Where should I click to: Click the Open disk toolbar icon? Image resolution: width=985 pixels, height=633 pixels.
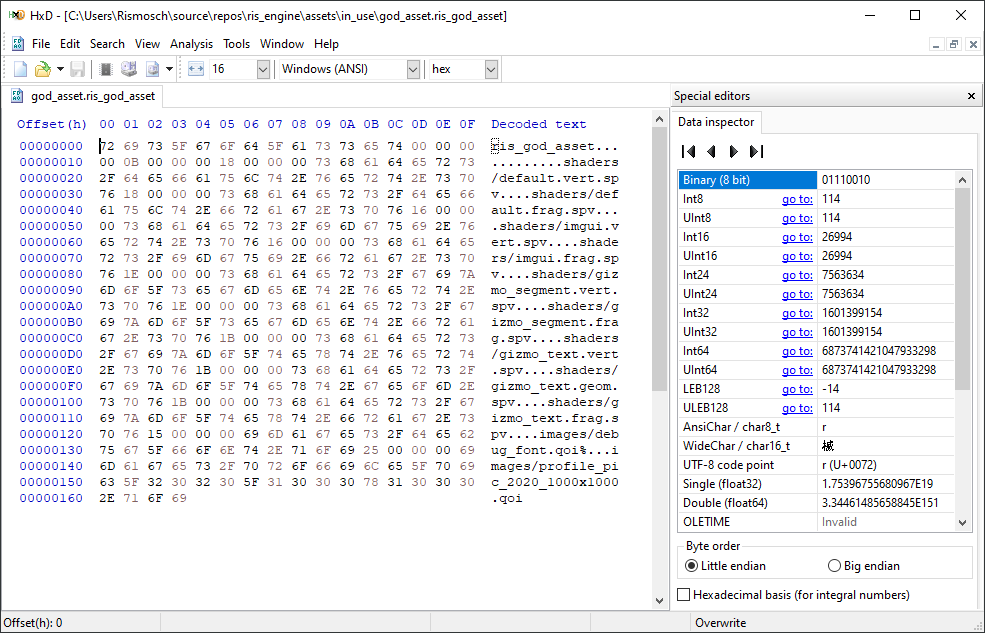(x=128, y=69)
